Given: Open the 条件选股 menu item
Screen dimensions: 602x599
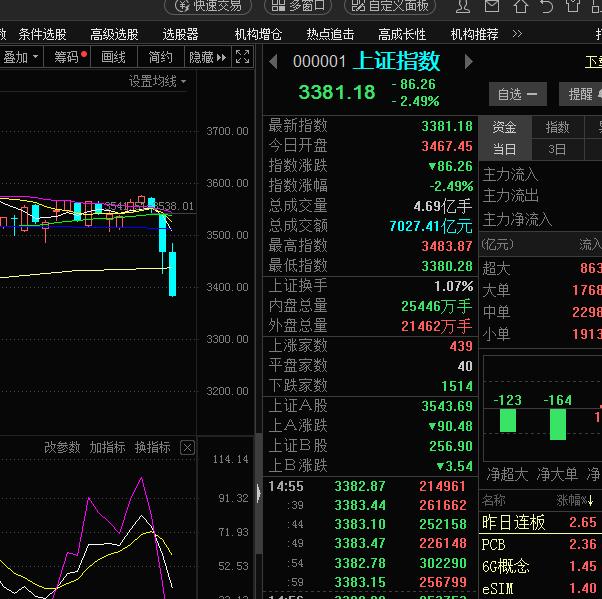Looking at the screenshot, I should click(x=42, y=35).
